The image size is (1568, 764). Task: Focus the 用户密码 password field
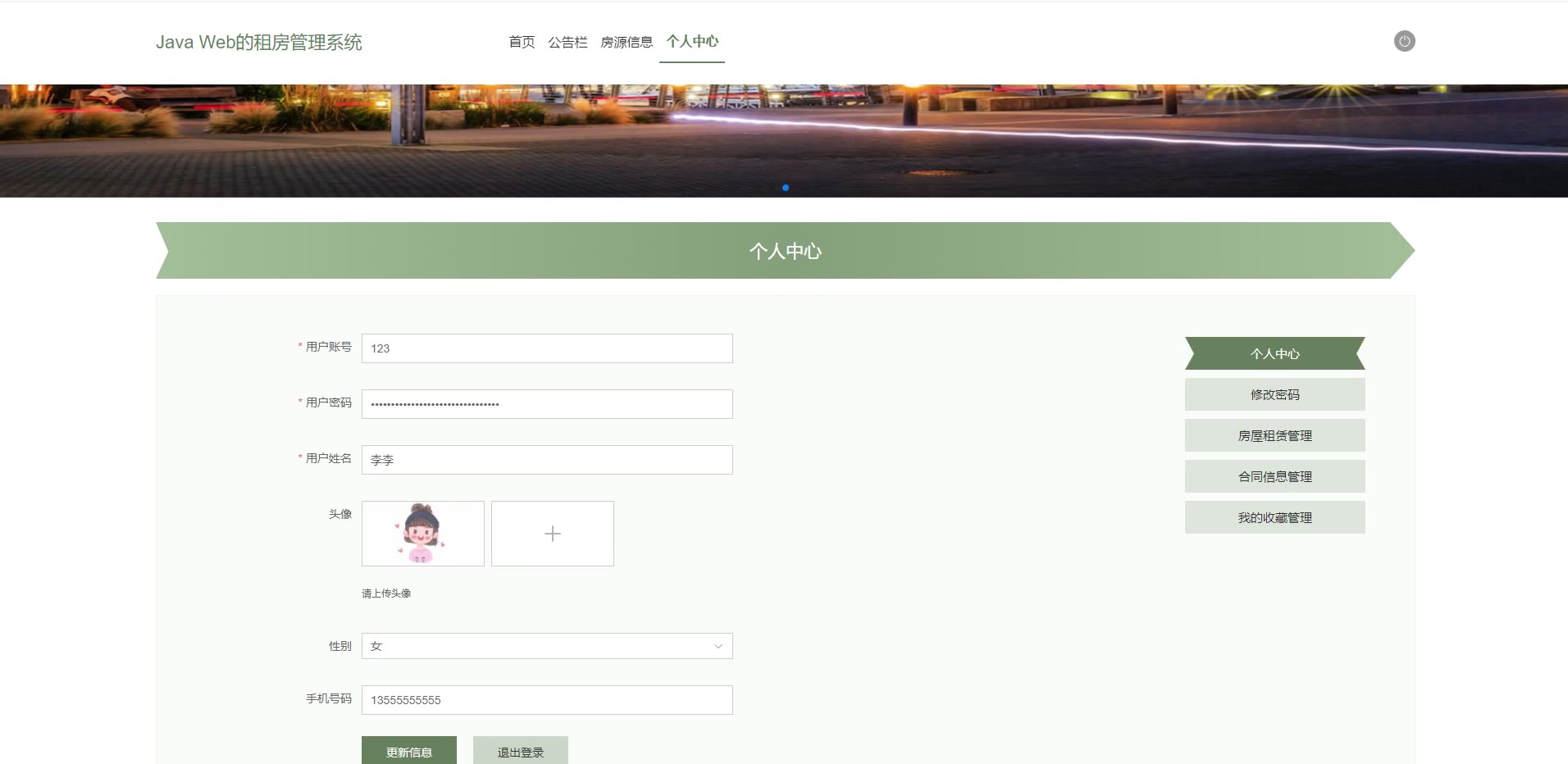click(547, 404)
